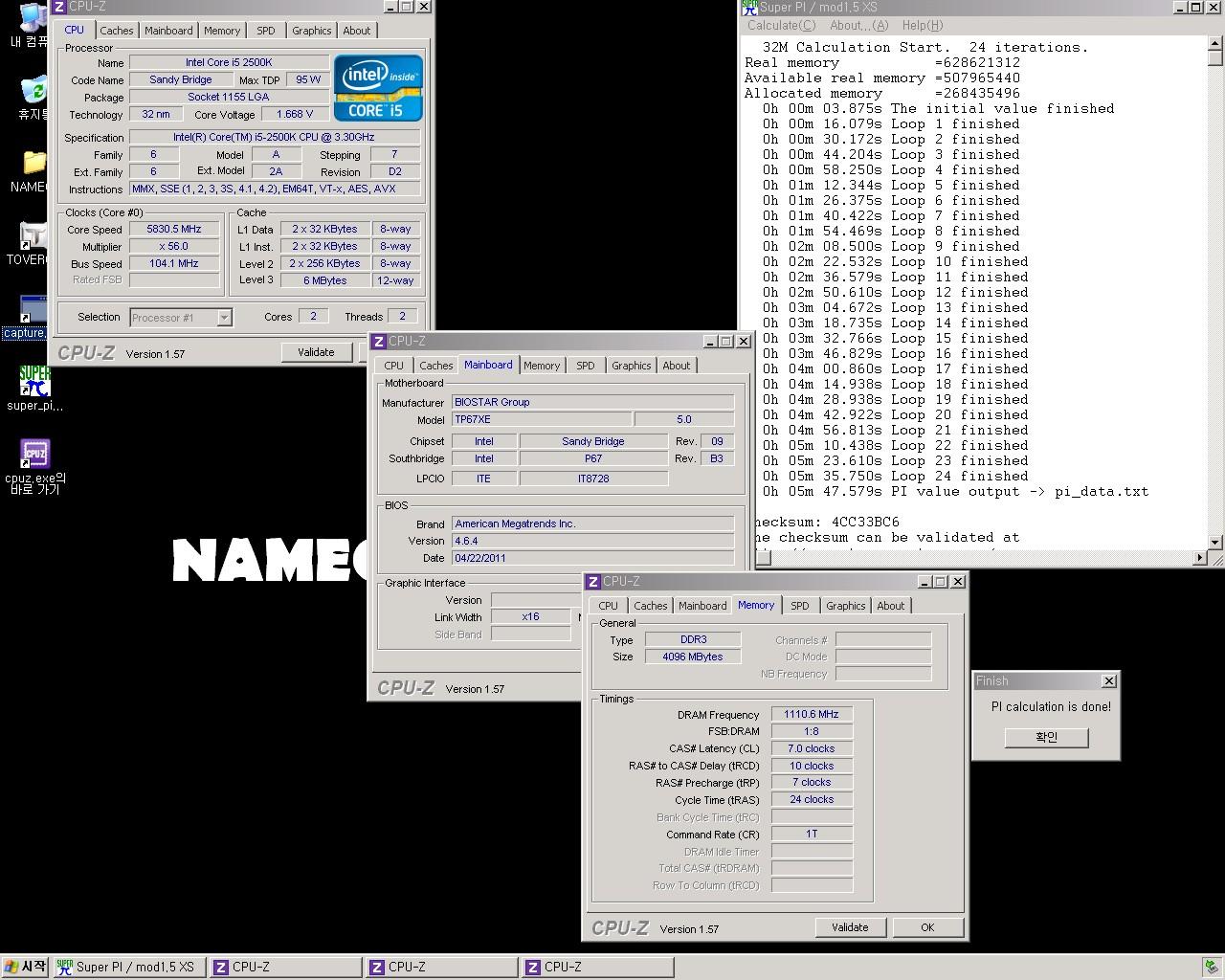
Task: Click the Core Voltage 1.668 V value
Action: (295, 114)
